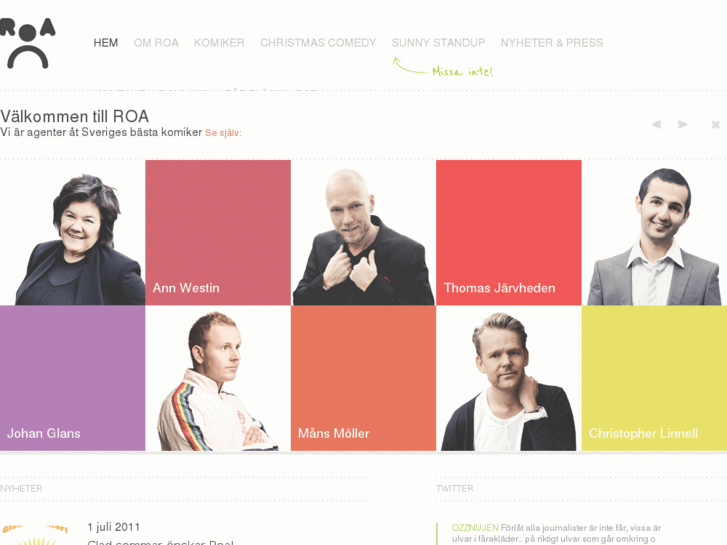
Task: Open NYHETER & PRESS section
Action: [552, 43]
